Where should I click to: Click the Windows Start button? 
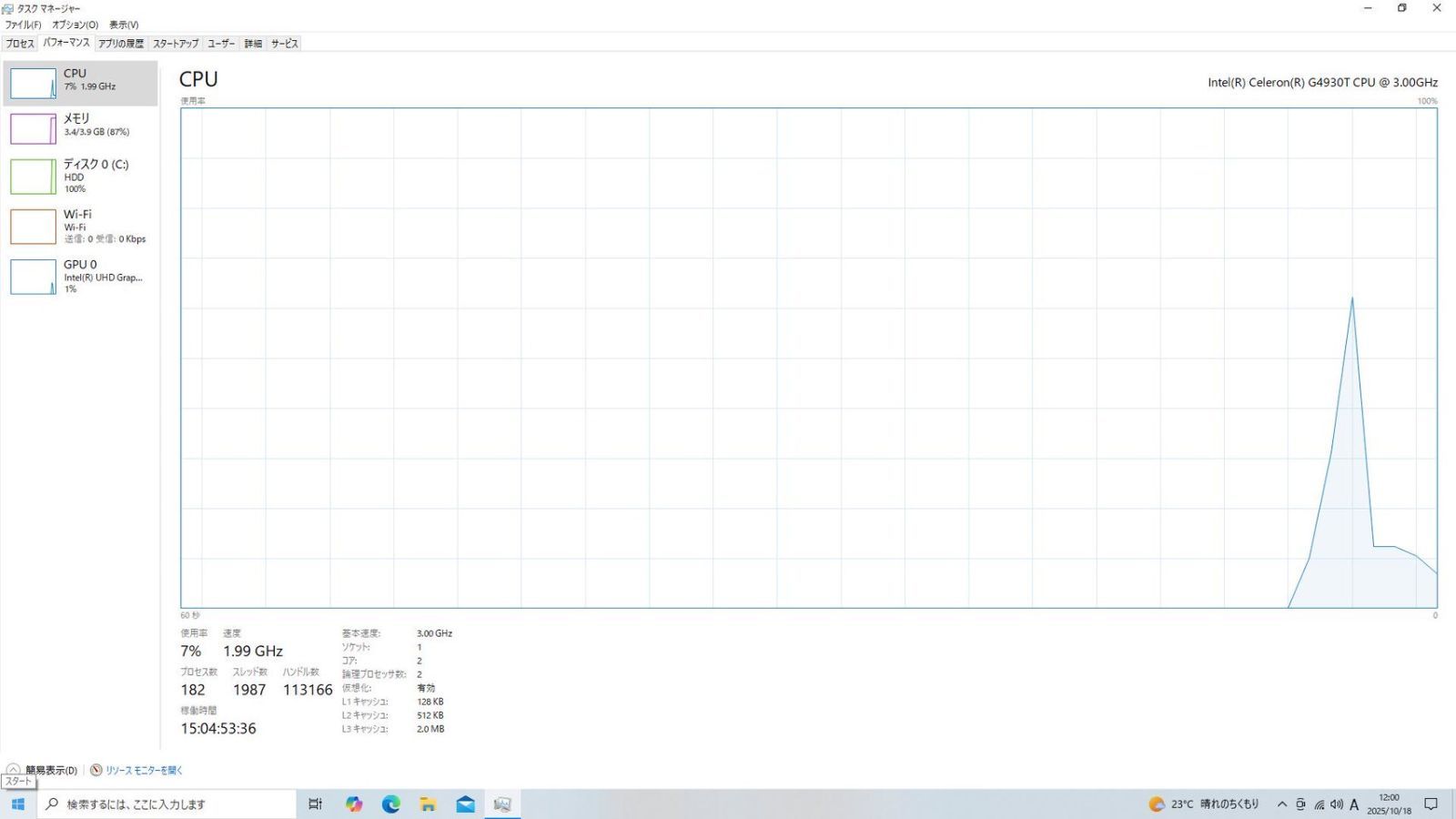[17, 804]
